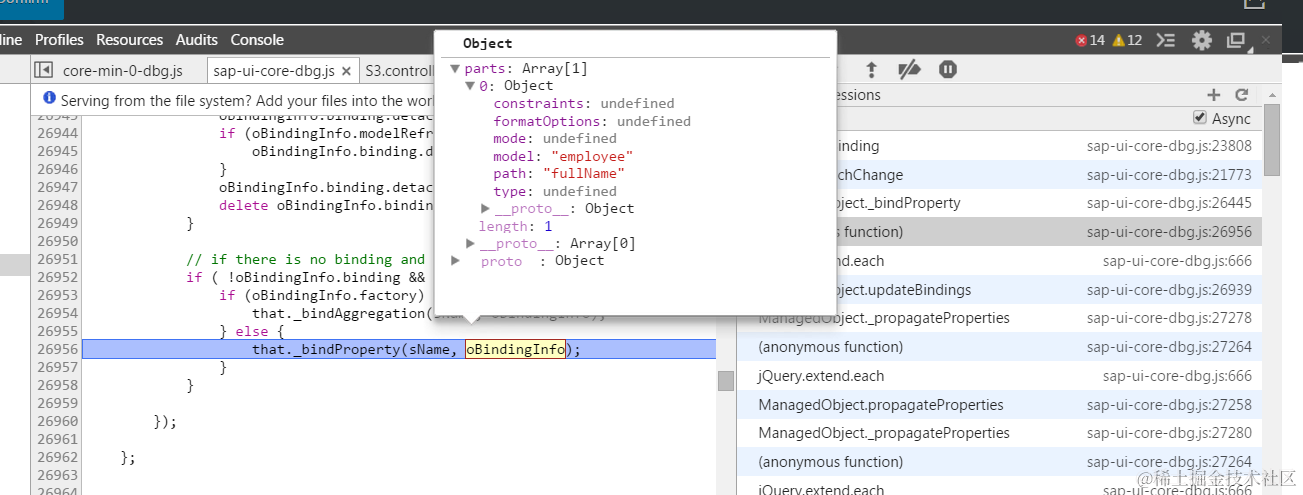
Task: Close the sap-ui-core-dbg.js file tab
Action: (347, 71)
